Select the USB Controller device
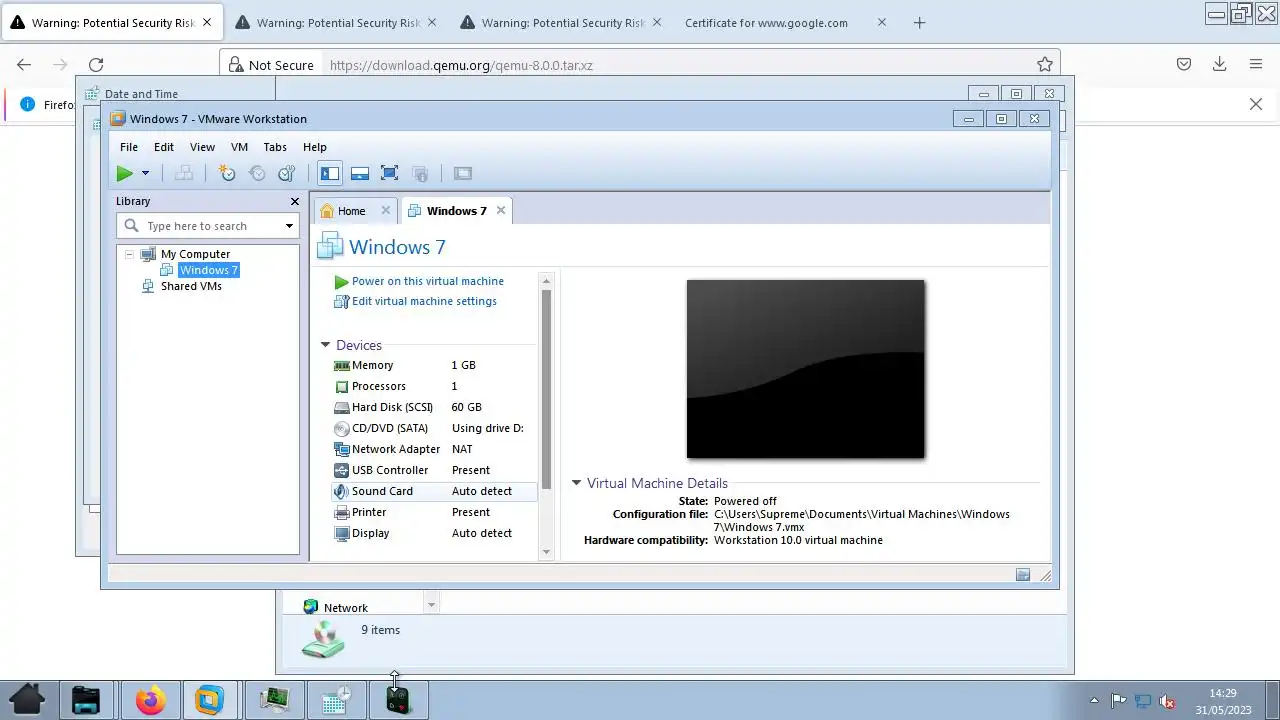 click(x=434, y=470)
